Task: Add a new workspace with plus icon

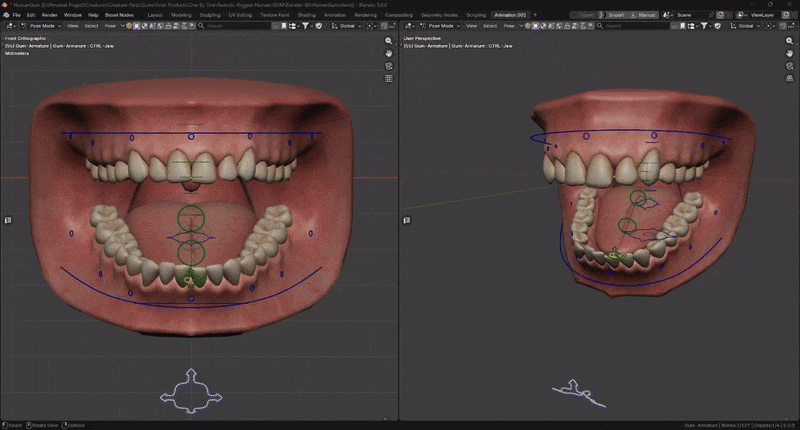Action: (x=535, y=15)
